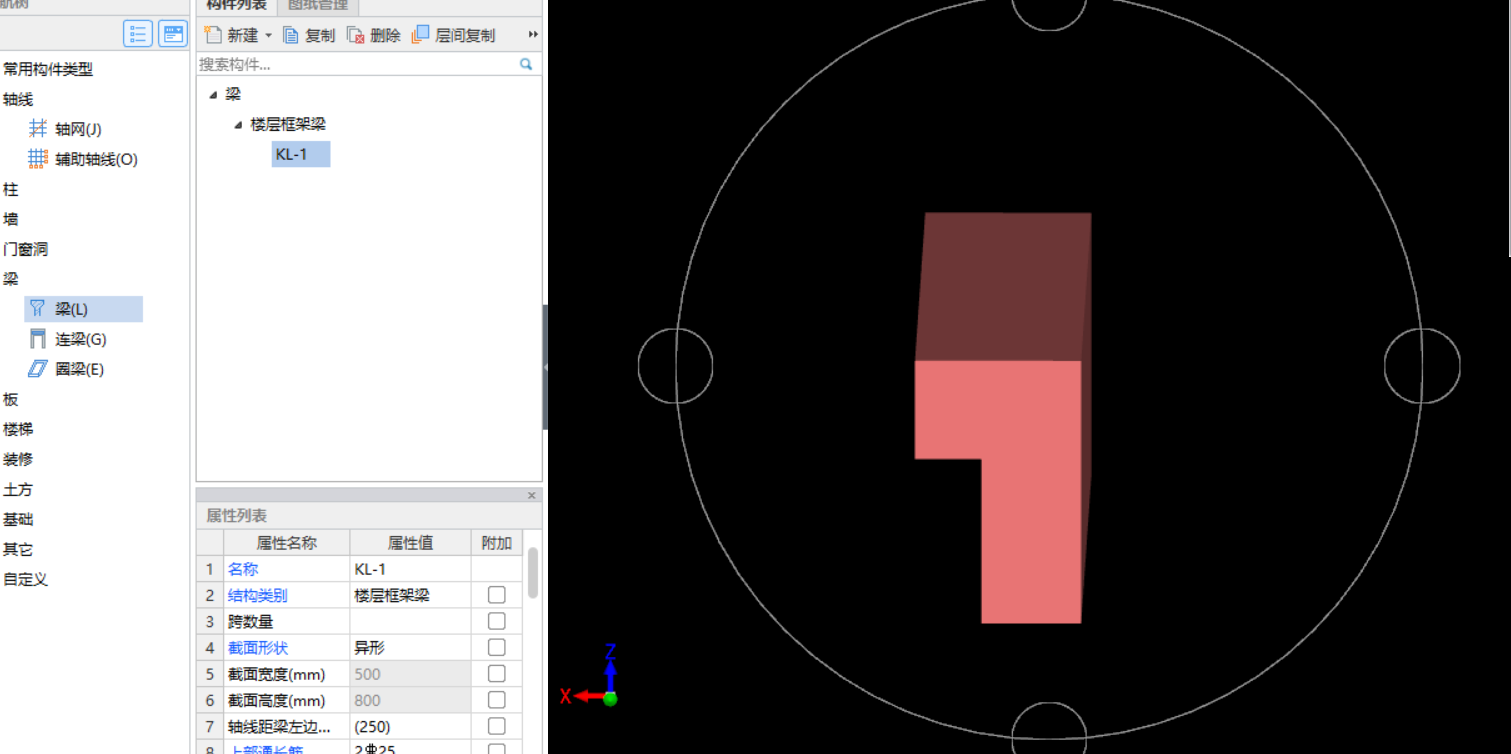Click right orbit handle circle
Screen dimensions: 1511x754
pos(1422,365)
